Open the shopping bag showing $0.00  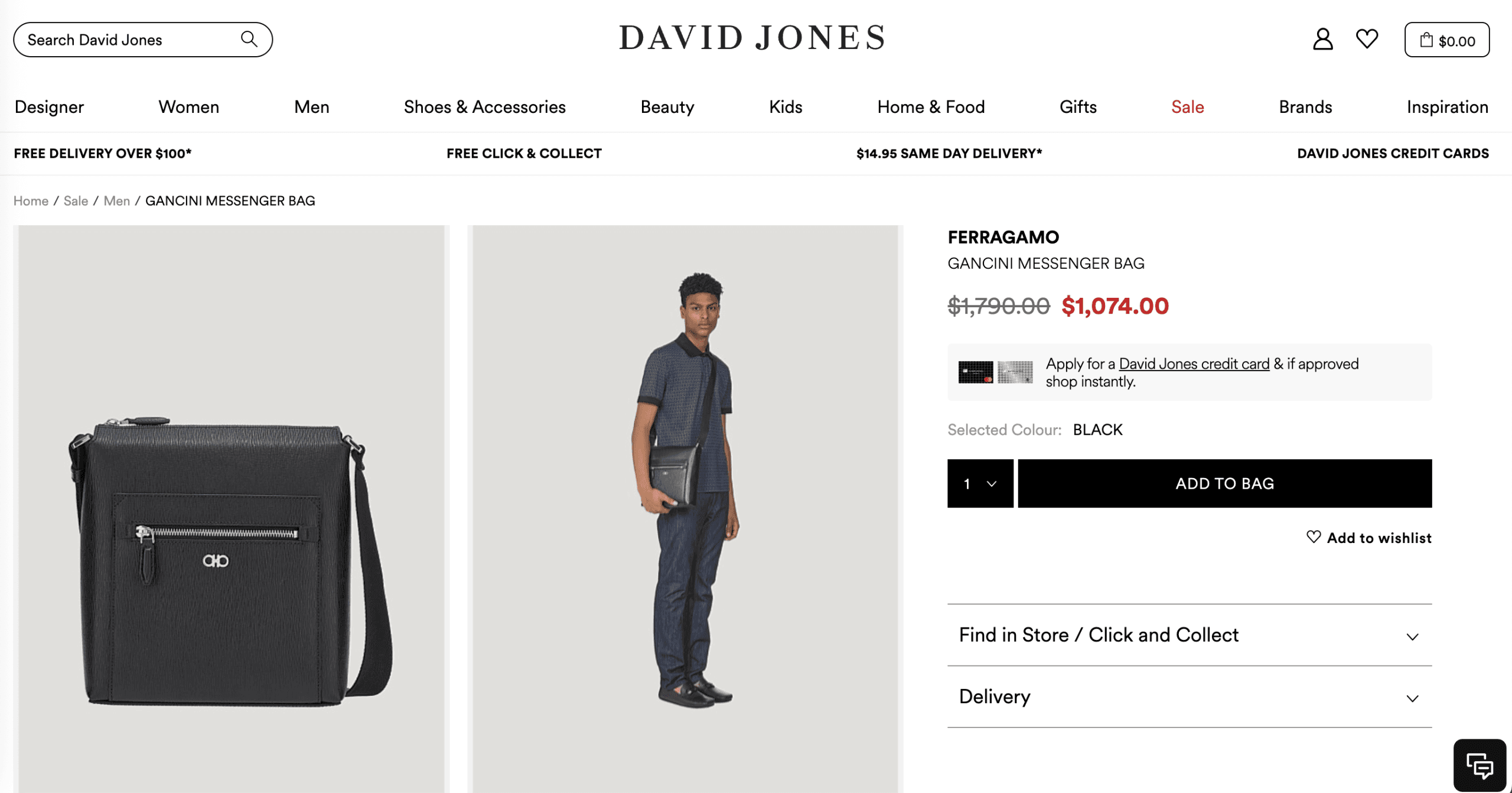coord(1447,40)
